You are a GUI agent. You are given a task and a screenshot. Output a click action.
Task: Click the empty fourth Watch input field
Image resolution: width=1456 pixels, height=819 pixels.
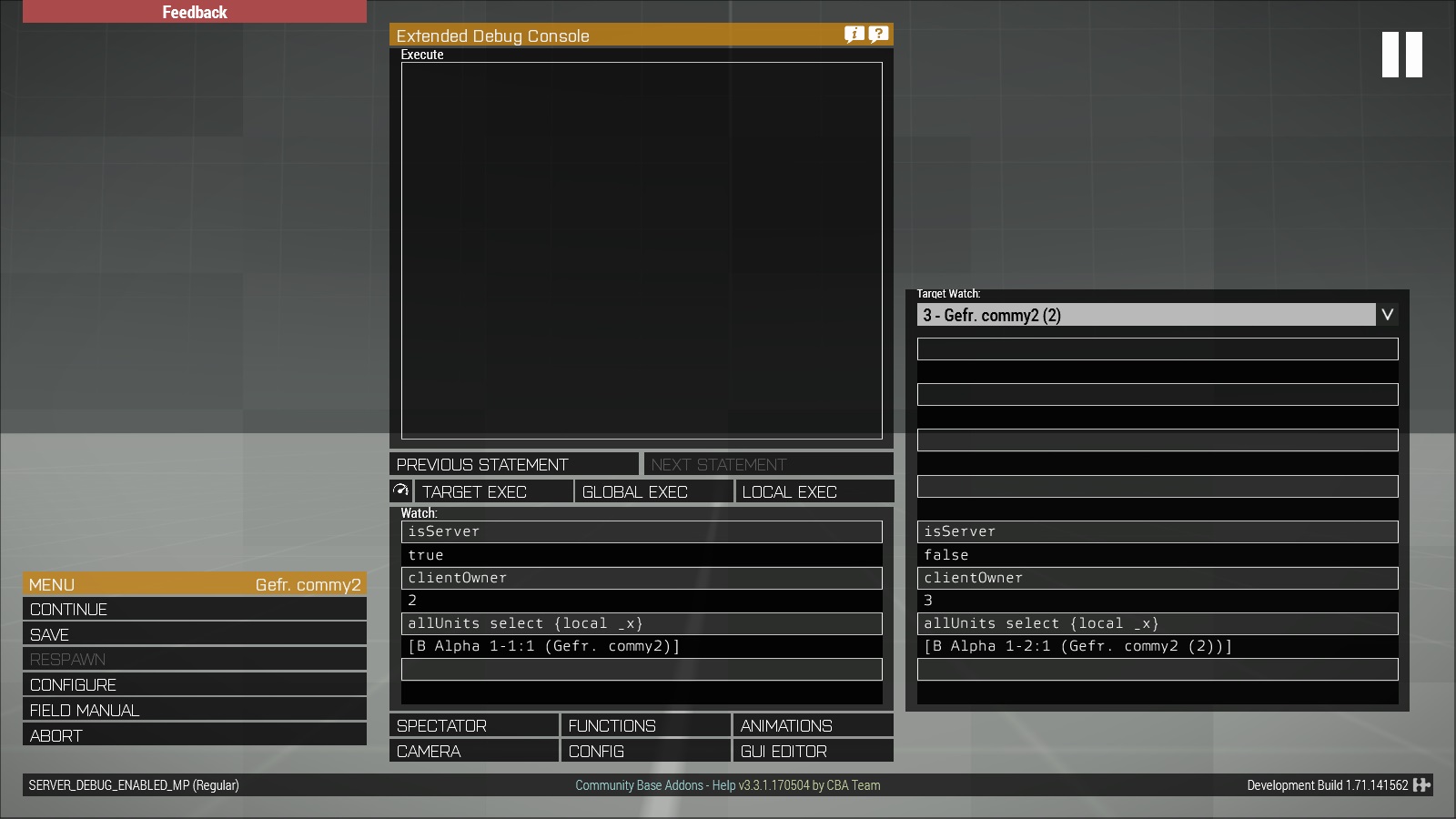642,669
